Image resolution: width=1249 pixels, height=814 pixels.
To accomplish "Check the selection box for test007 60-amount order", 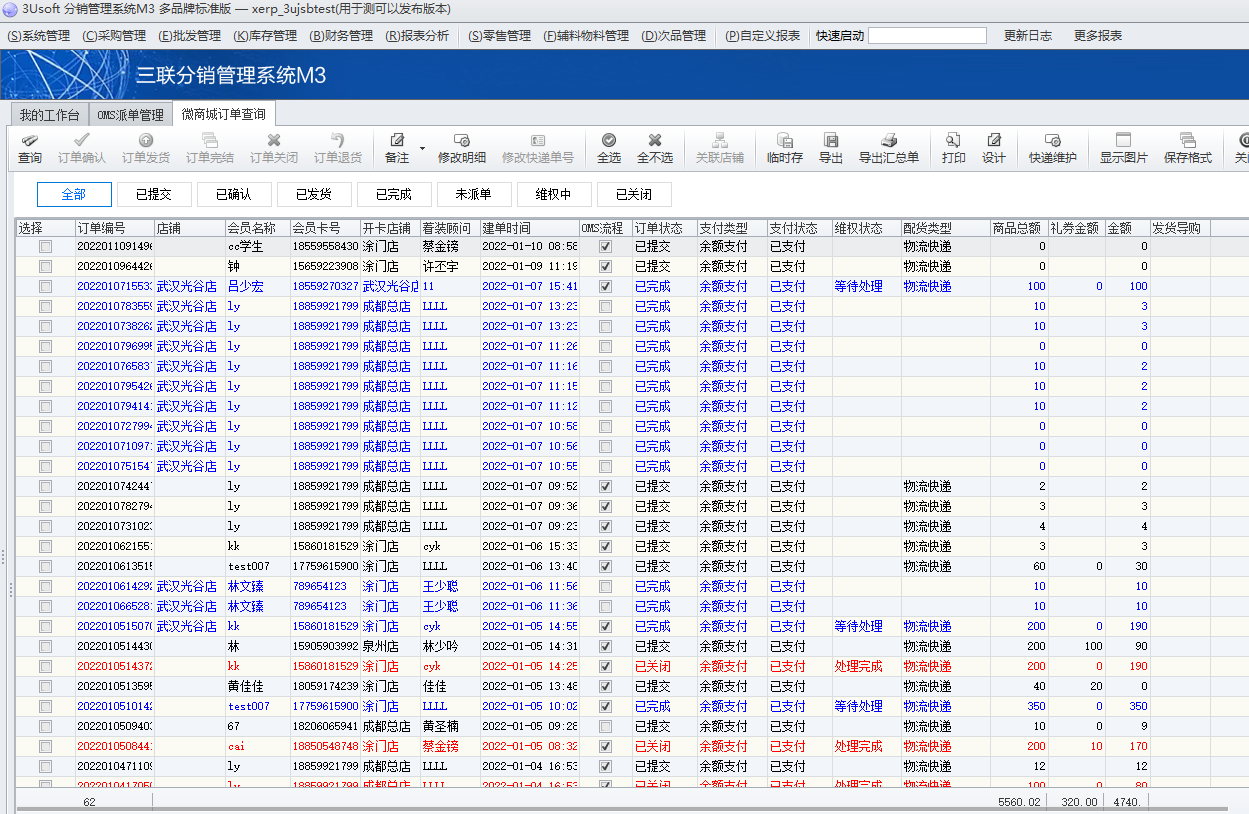I will pyautogui.click(x=45, y=566).
